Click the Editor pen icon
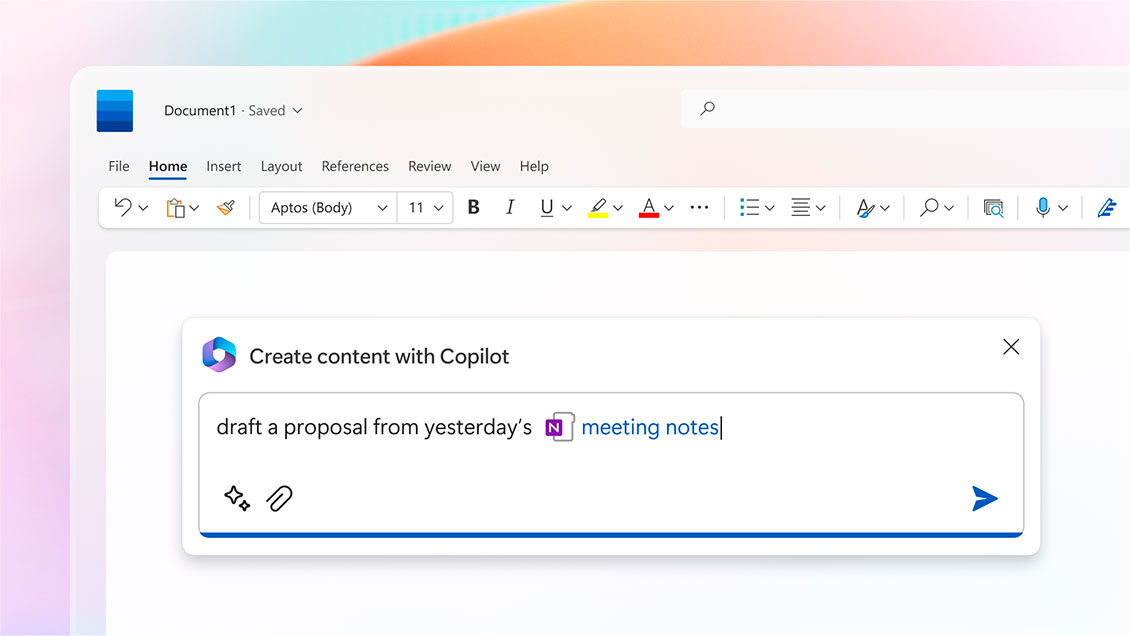Image resolution: width=1130 pixels, height=636 pixels. pyautogui.click(x=1106, y=207)
